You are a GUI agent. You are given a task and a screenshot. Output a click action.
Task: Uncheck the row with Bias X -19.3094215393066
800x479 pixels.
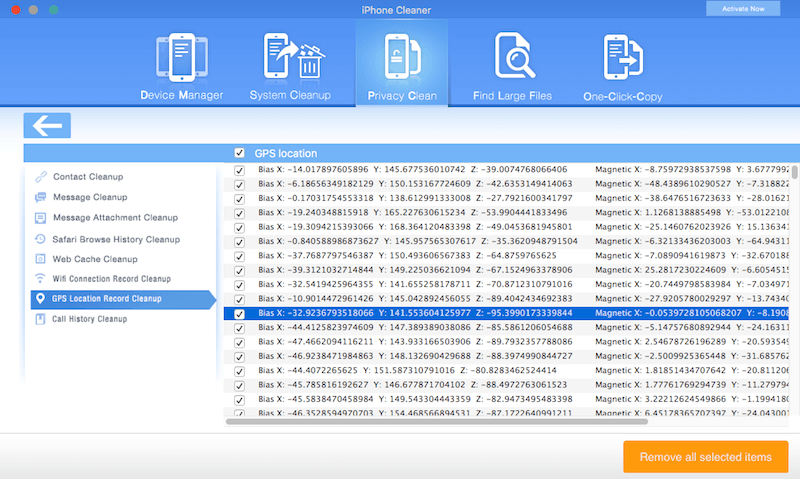click(239, 228)
